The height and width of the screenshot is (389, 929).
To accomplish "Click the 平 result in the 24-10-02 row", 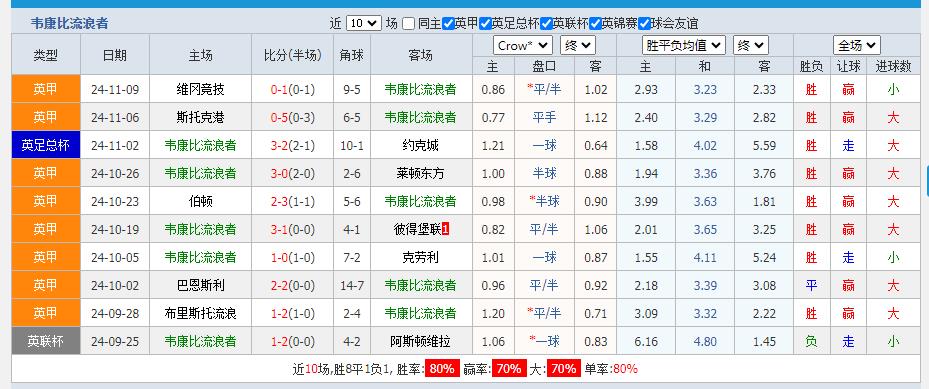I will 811,285.
